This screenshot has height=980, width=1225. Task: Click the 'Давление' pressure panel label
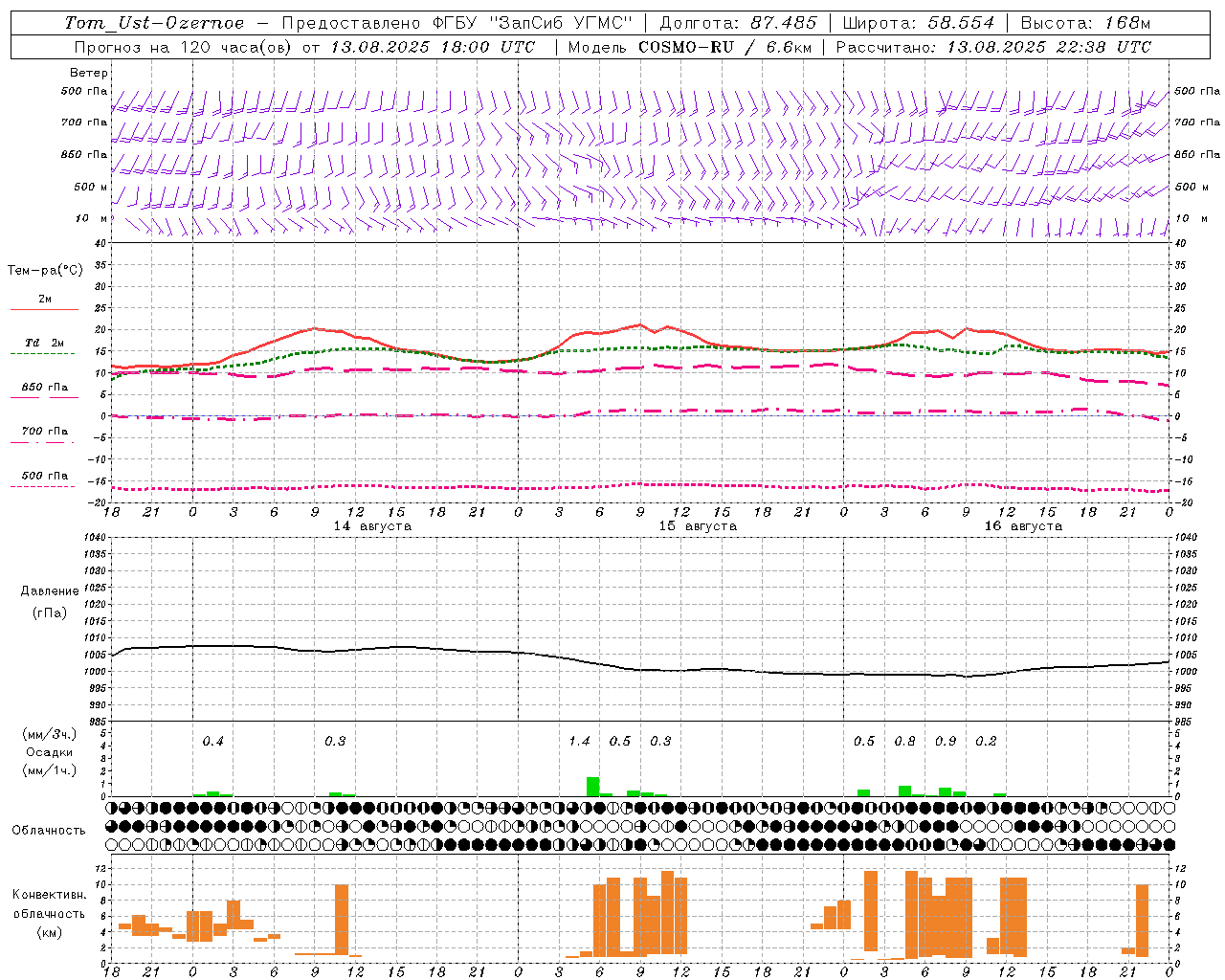[50, 591]
